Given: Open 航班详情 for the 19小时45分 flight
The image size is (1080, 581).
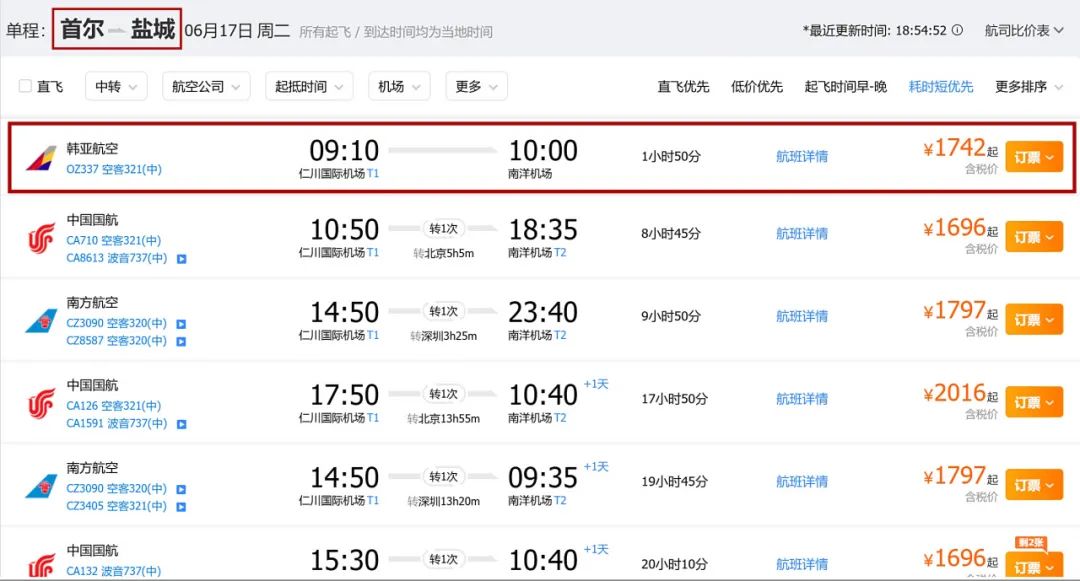Looking at the screenshot, I should pyautogui.click(x=802, y=481).
